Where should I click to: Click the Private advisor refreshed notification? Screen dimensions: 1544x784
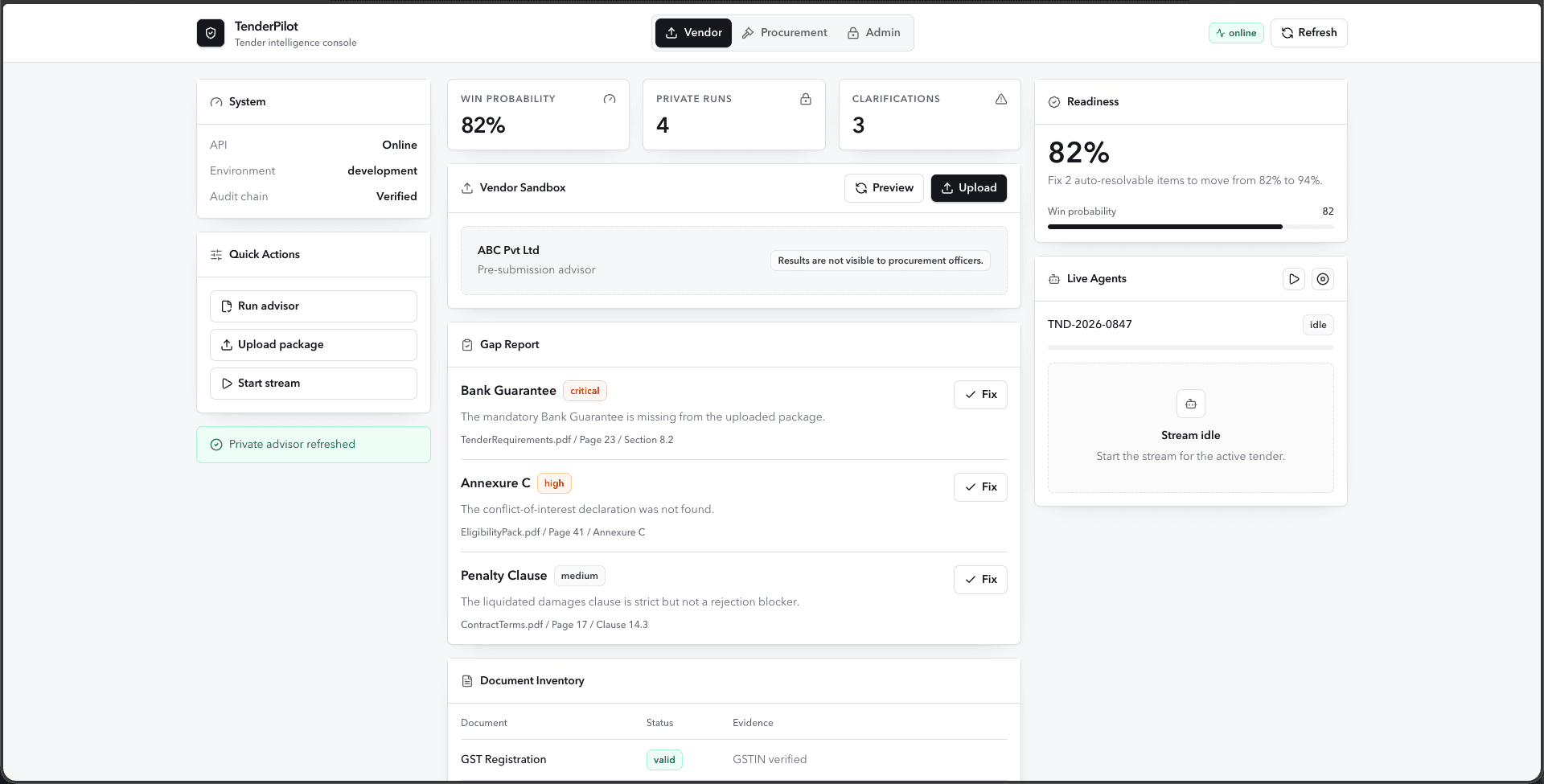[314, 445]
